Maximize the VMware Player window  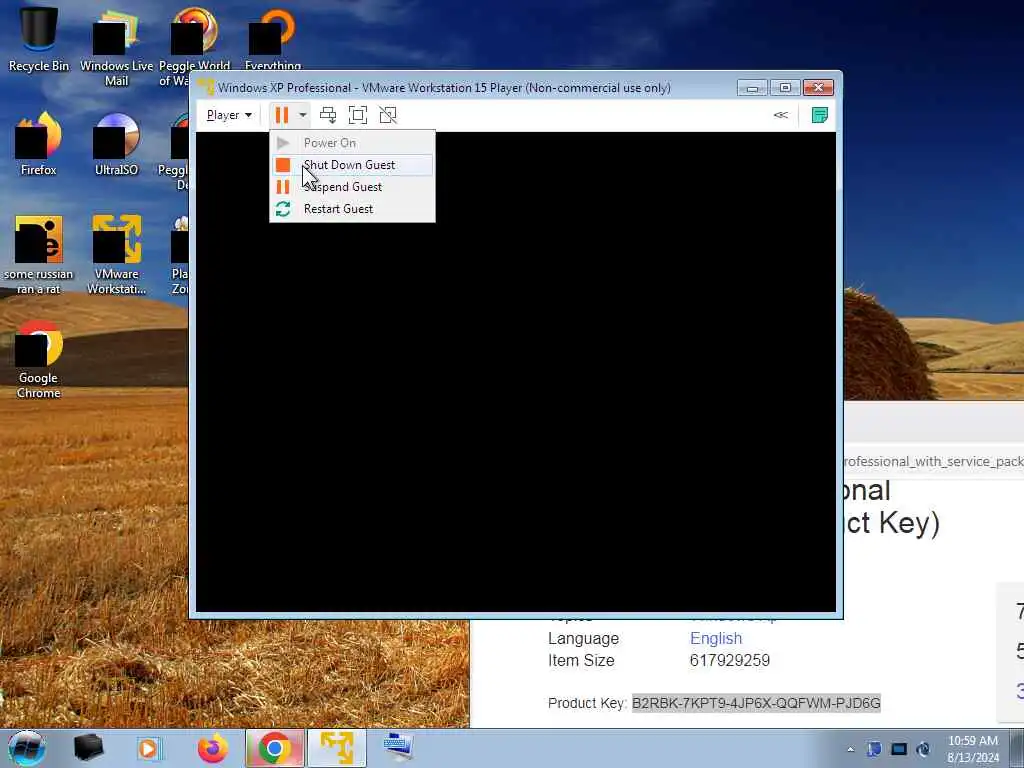click(785, 88)
